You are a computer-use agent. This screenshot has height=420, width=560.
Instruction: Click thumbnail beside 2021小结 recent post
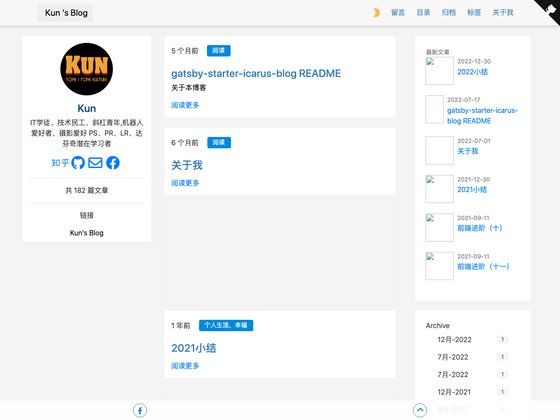[439, 189]
